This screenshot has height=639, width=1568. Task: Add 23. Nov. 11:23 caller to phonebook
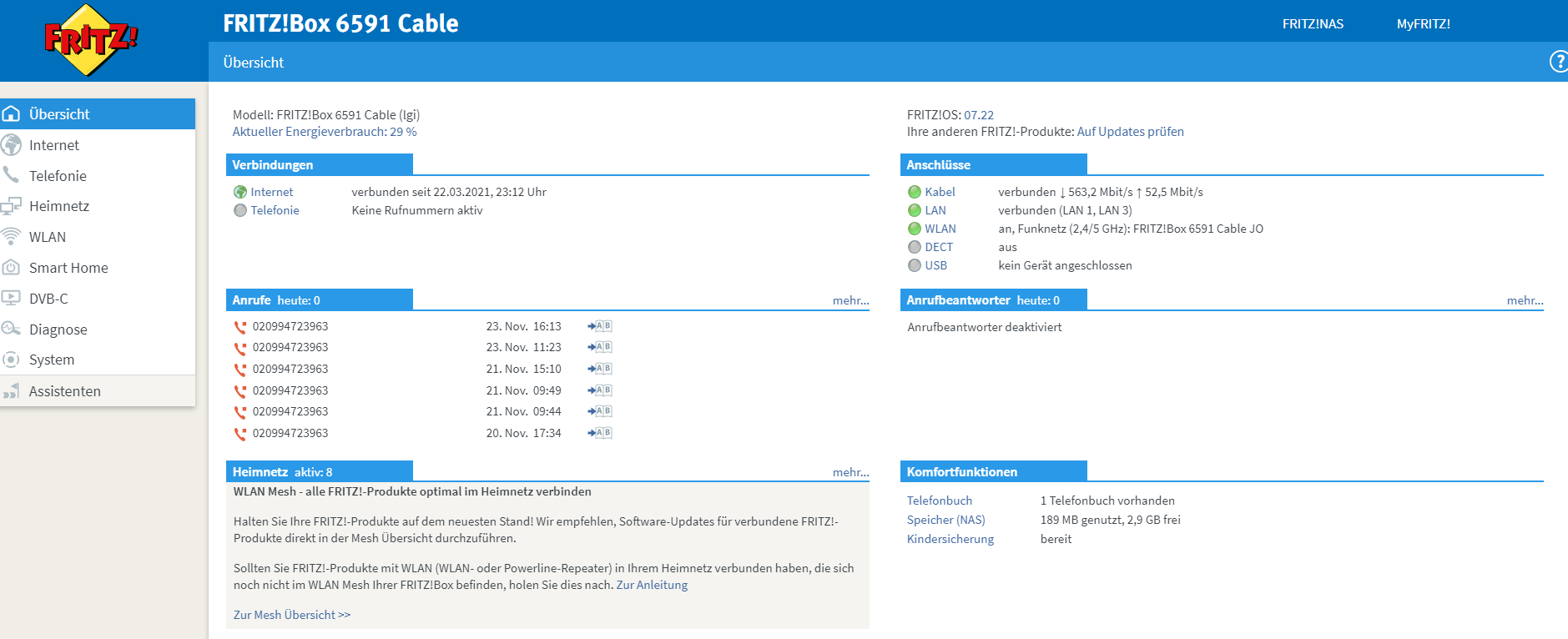tap(600, 347)
